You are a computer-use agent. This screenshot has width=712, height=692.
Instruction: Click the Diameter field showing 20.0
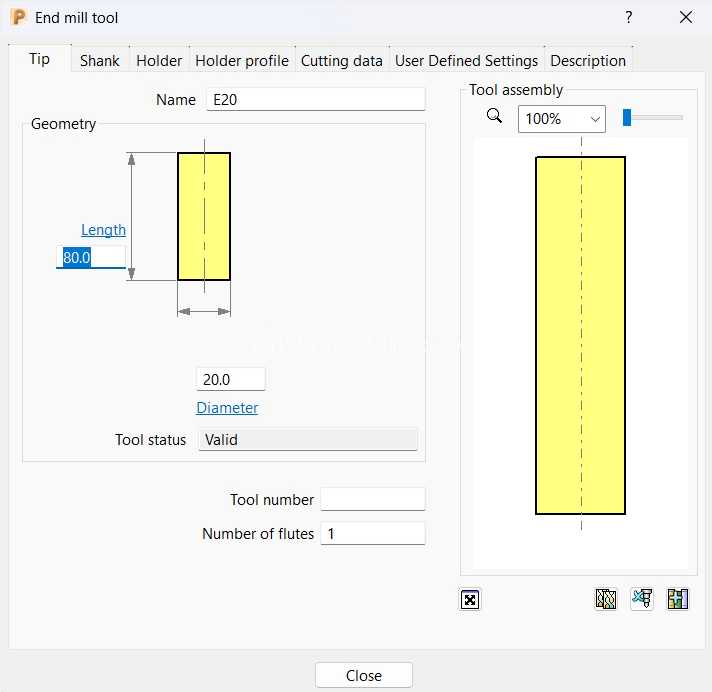point(231,379)
